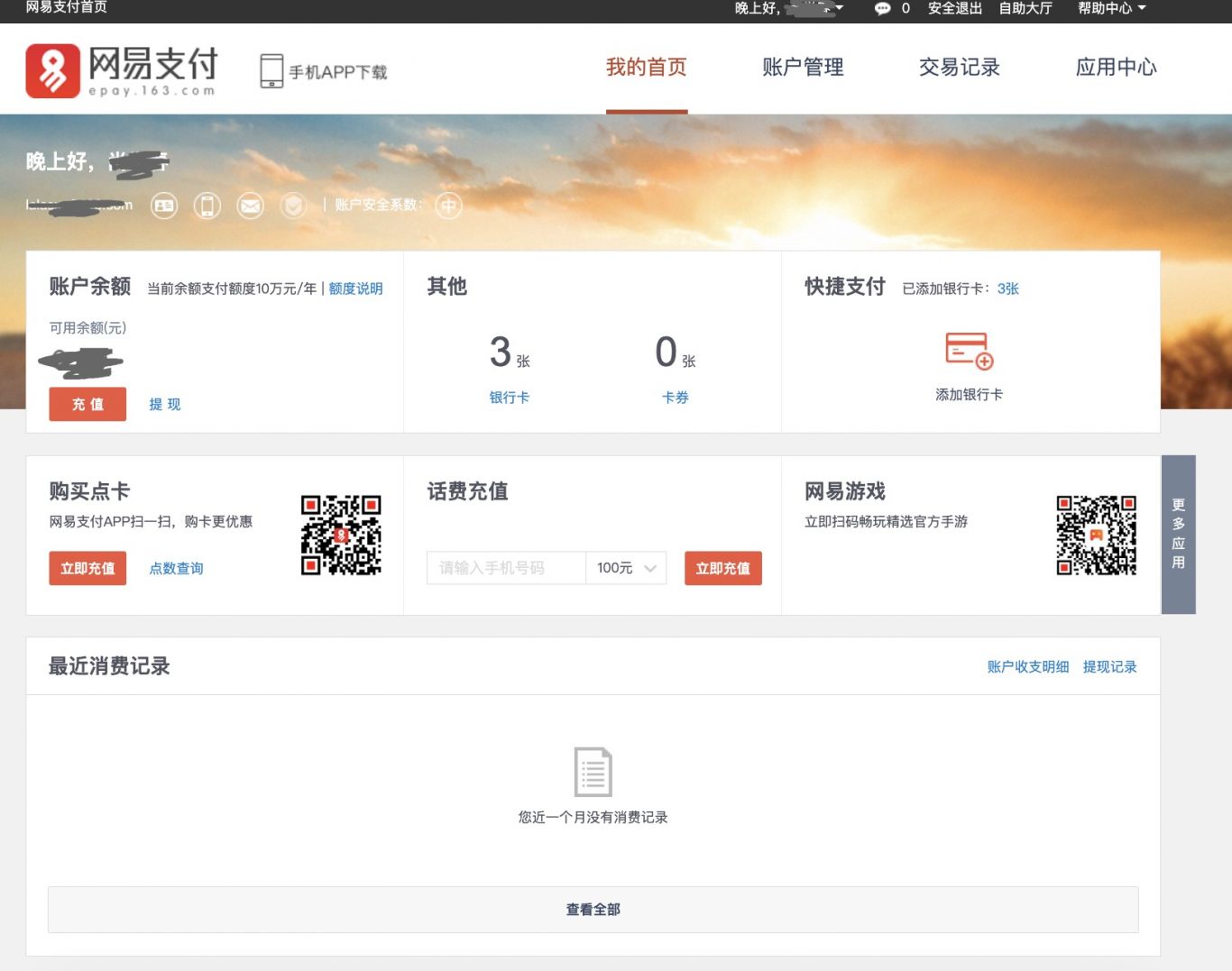Expand the 帮助中心 dropdown menu
This screenshot has height=971, width=1232.
coord(1111,8)
